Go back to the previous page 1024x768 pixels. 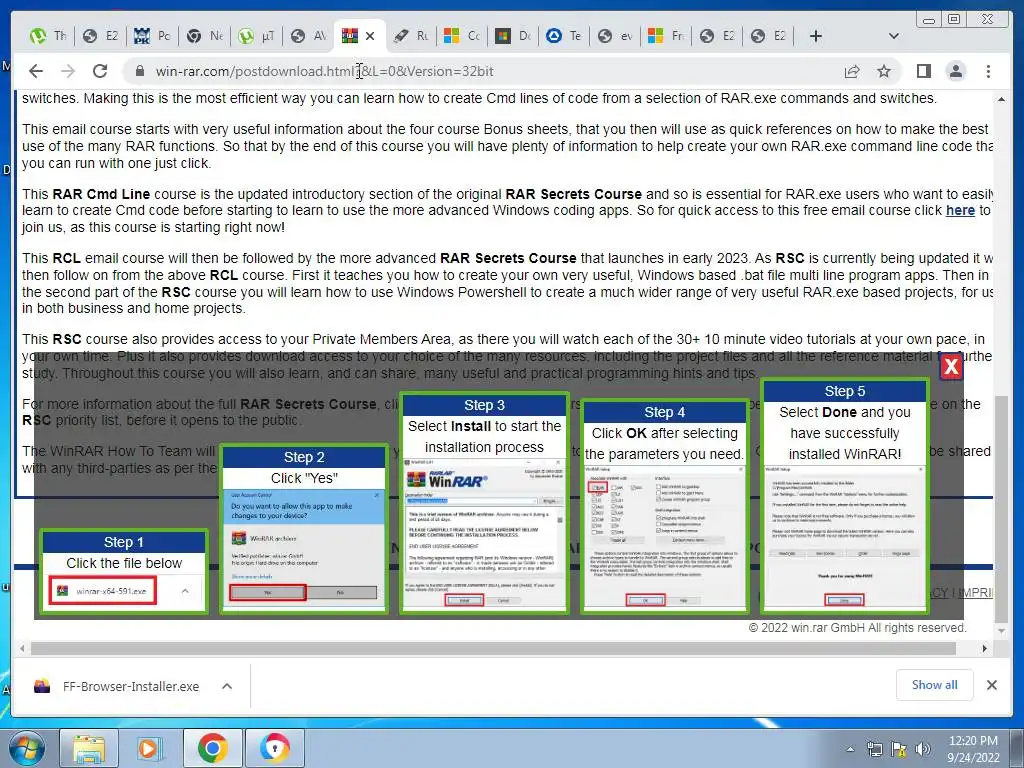point(36,71)
